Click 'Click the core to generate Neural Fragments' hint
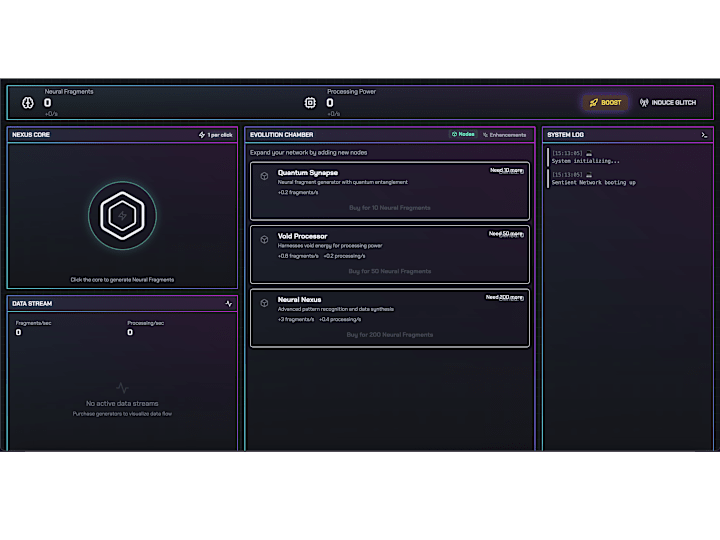Image resolution: width=720 pixels, height=540 pixels. click(122, 280)
